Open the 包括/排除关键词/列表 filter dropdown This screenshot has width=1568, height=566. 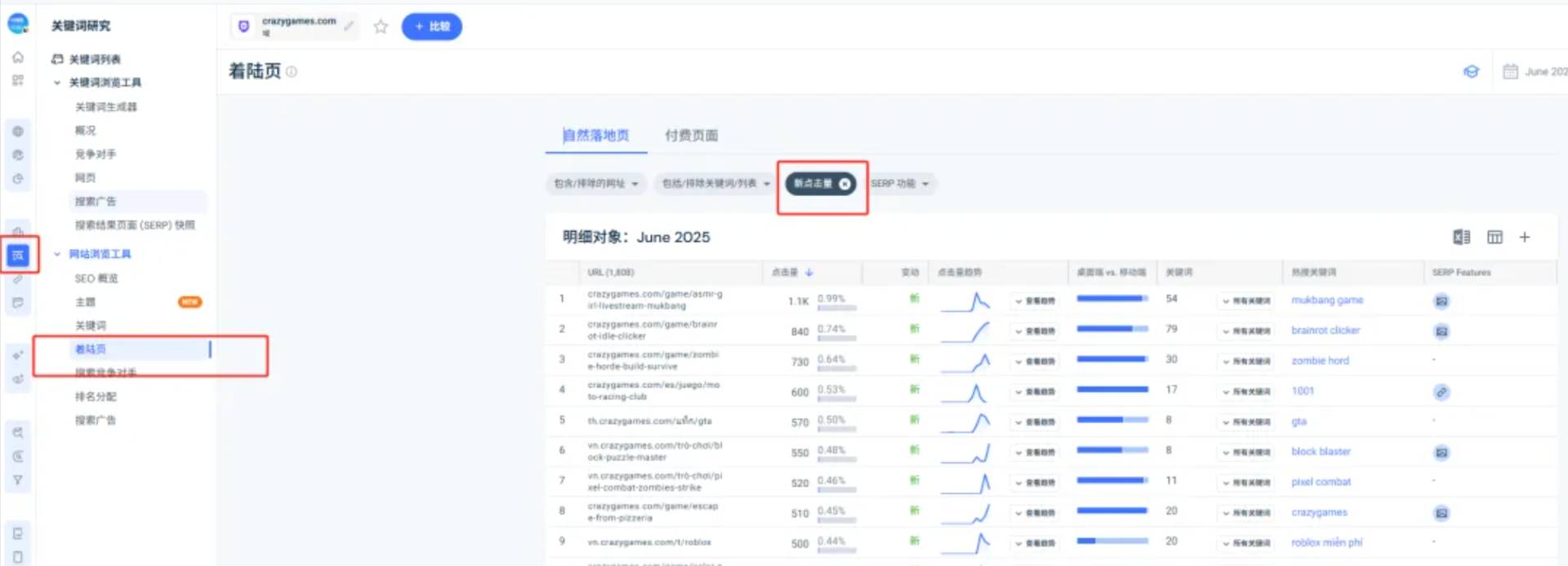coord(716,184)
